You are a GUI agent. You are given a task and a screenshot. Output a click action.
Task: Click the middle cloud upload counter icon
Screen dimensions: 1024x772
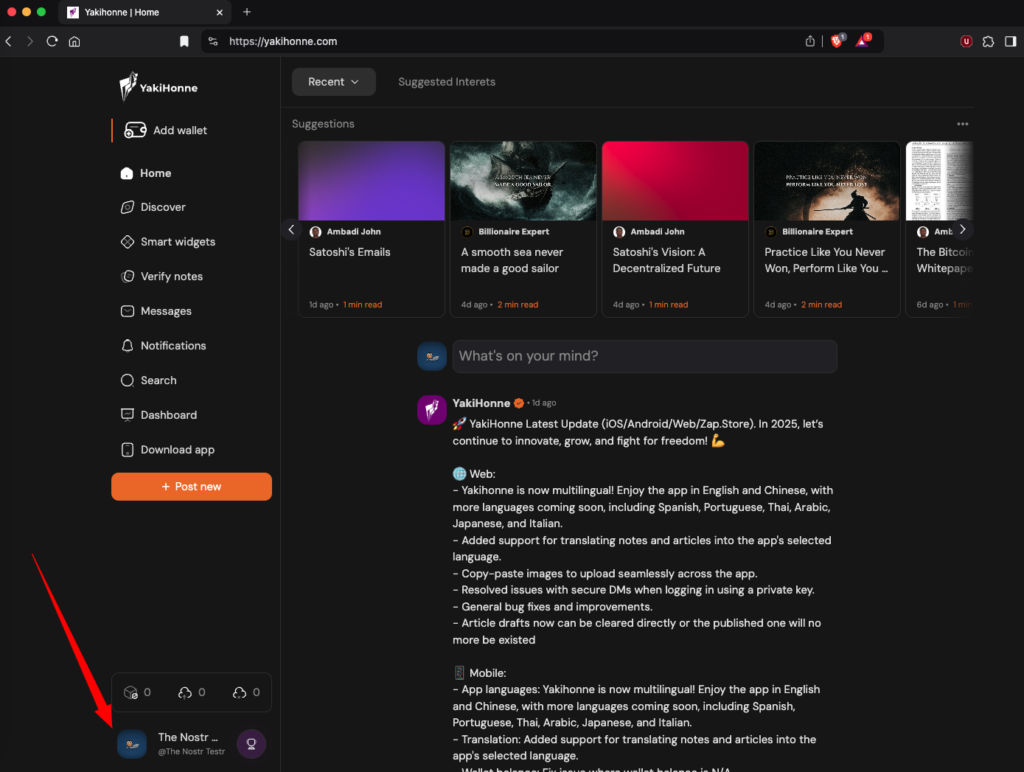point(185,692)
